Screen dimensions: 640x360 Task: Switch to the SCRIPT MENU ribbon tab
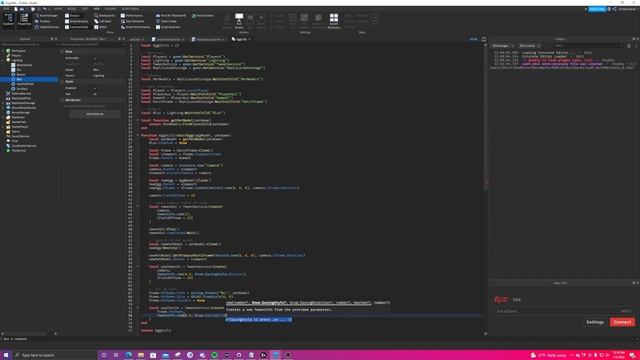coord(130,9)
